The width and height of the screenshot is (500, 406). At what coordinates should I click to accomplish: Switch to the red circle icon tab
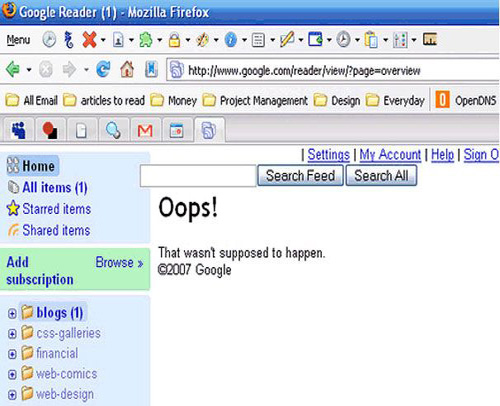point(50,130)
